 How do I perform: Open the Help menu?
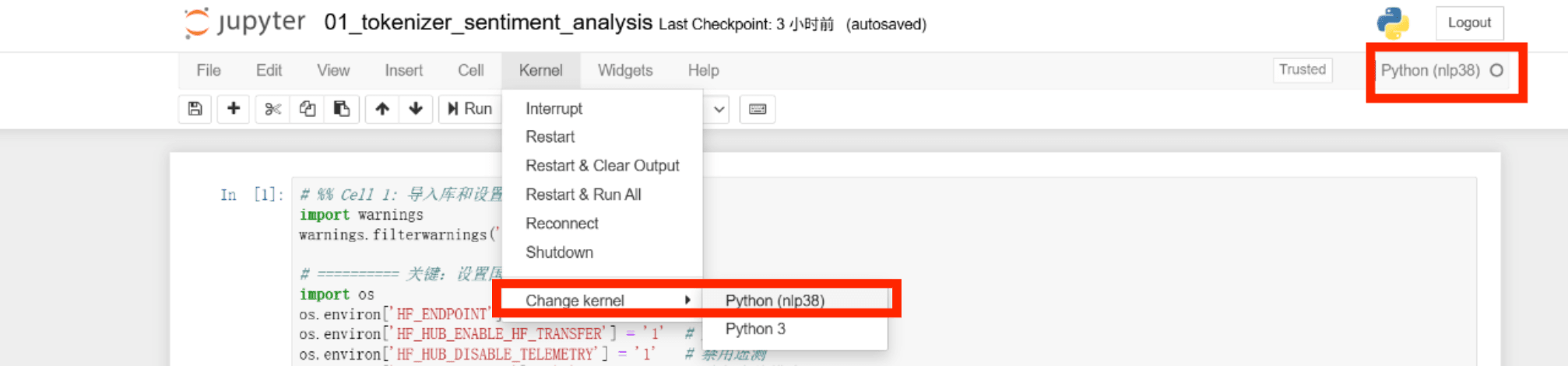[703, 70]
